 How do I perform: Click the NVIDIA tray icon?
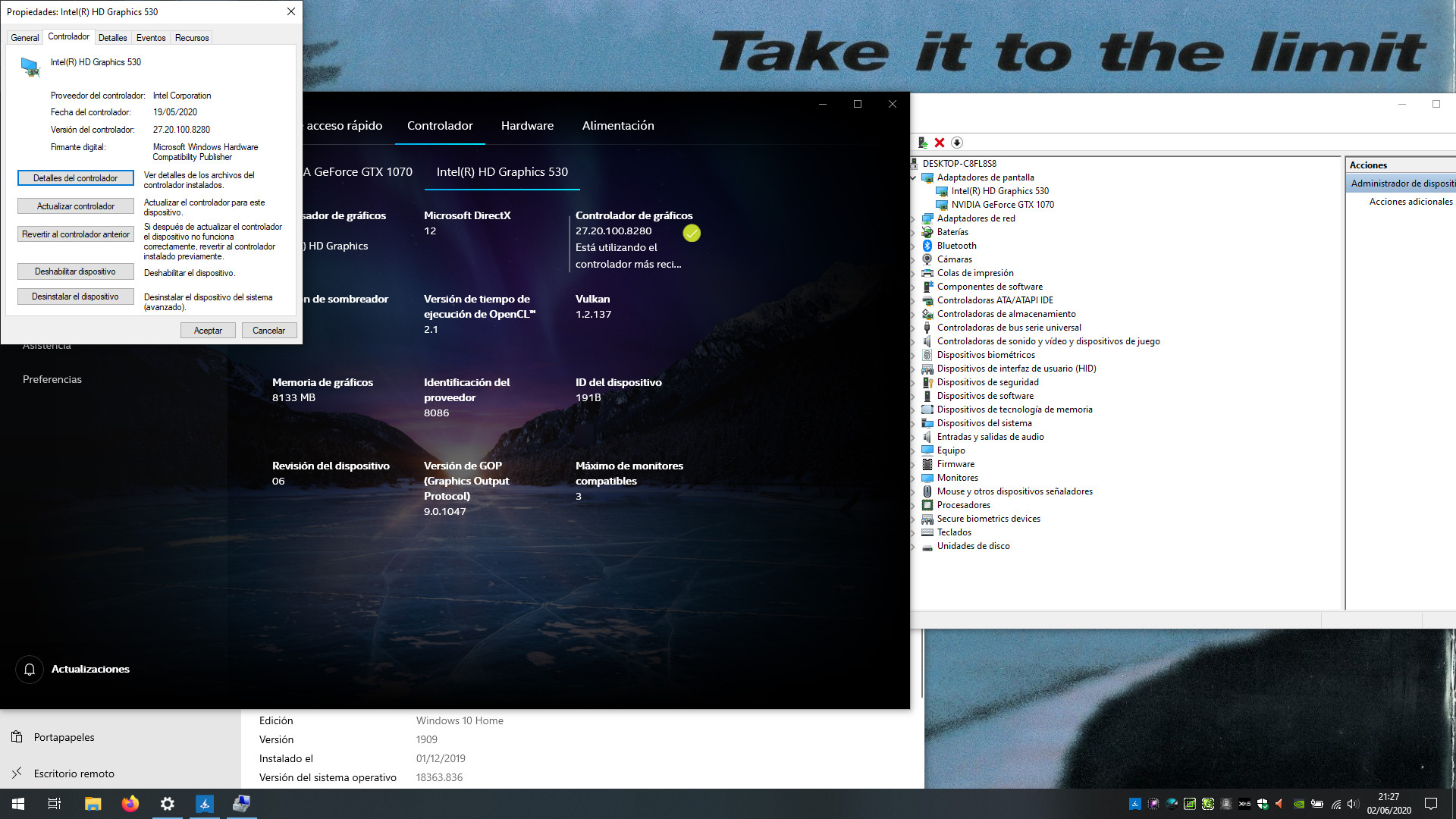click(1299, 804)
